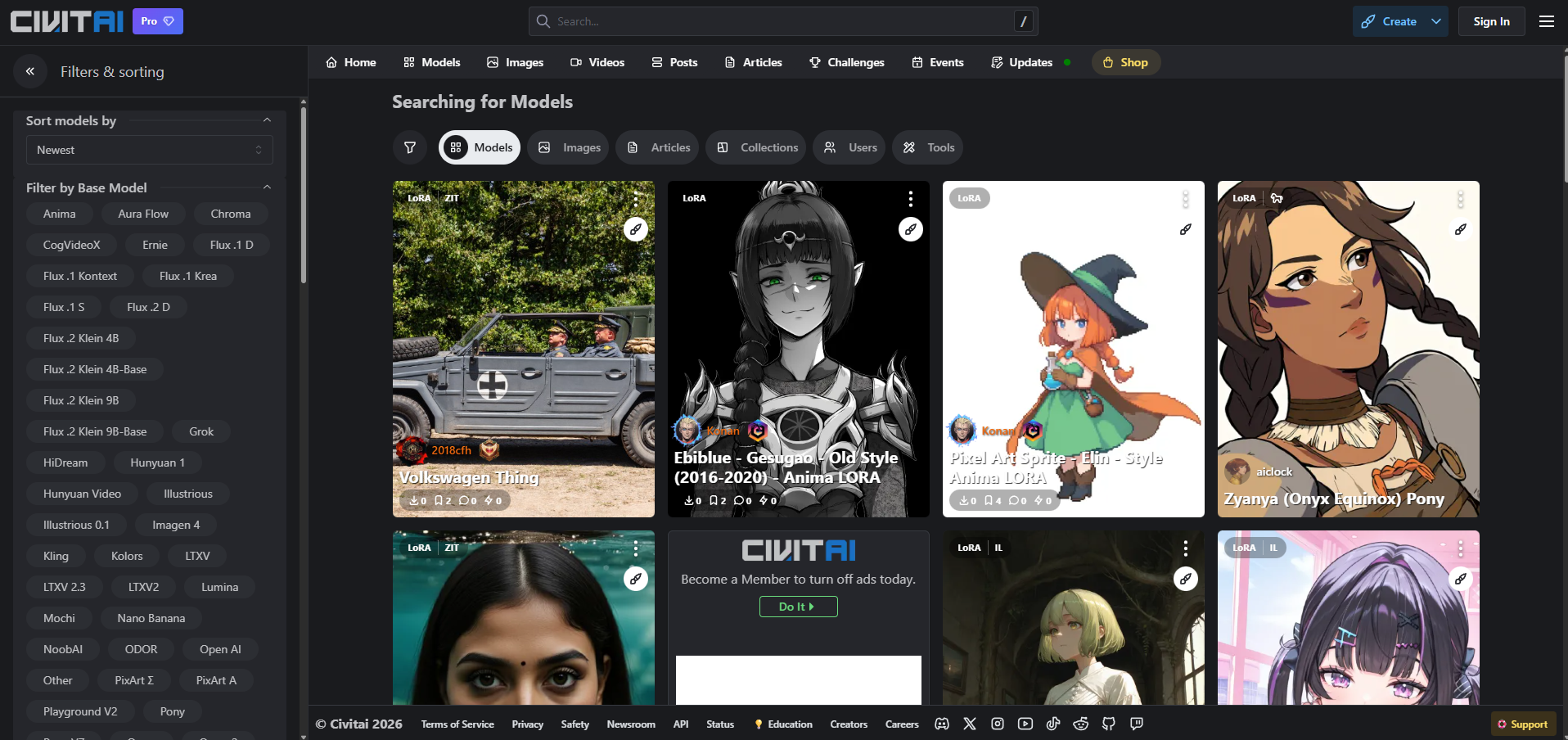The height and width of the screenshot is (740, 1568).
Task: Enable the Hunyuan Video filter chip
Action: pyautogui.click(x=82, y=494)
